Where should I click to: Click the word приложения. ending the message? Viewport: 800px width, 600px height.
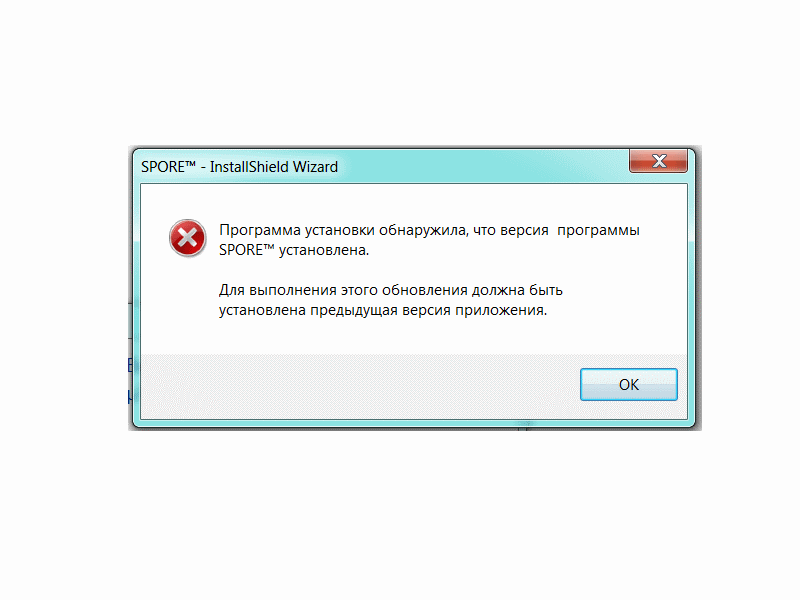pyautogui.click(x=501, y=310)
